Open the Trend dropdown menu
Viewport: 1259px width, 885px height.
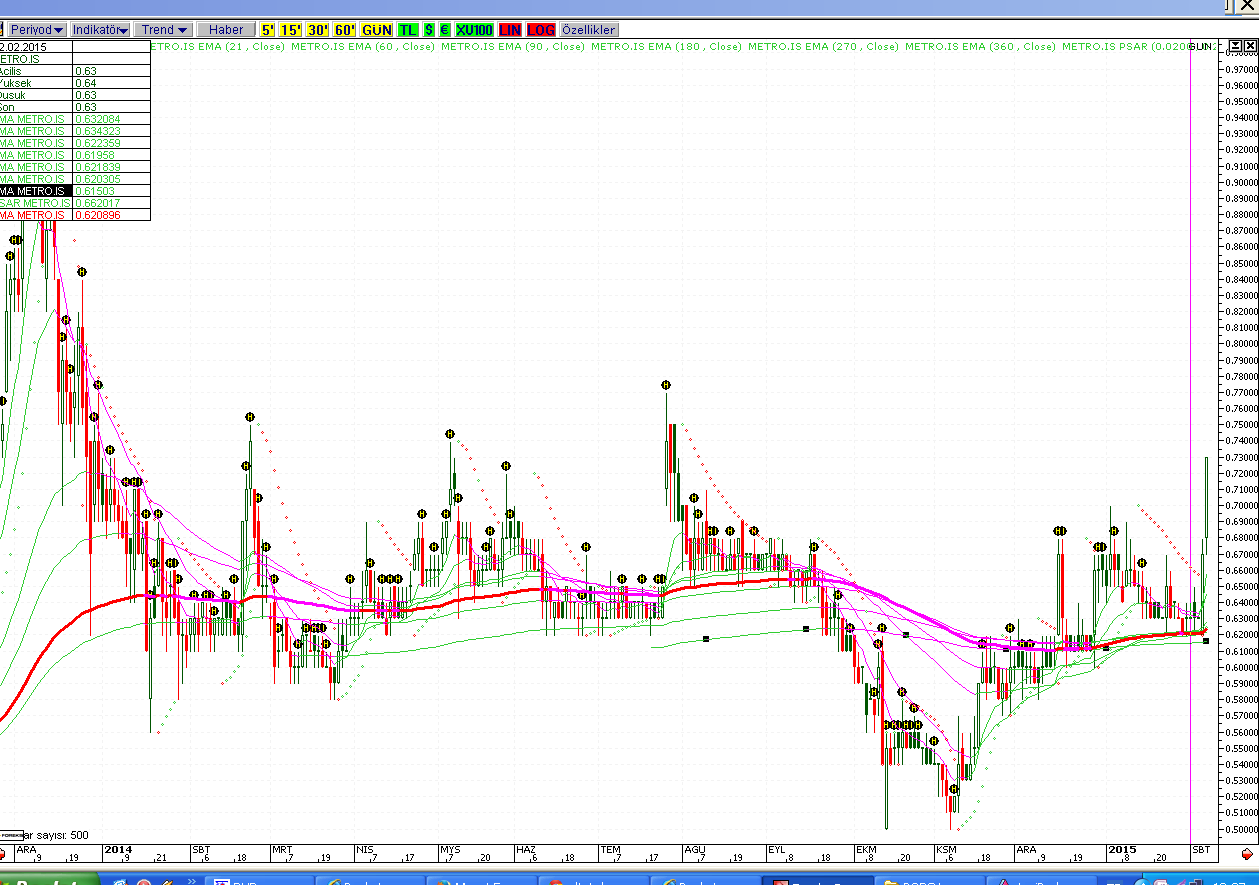pos(163,30)
